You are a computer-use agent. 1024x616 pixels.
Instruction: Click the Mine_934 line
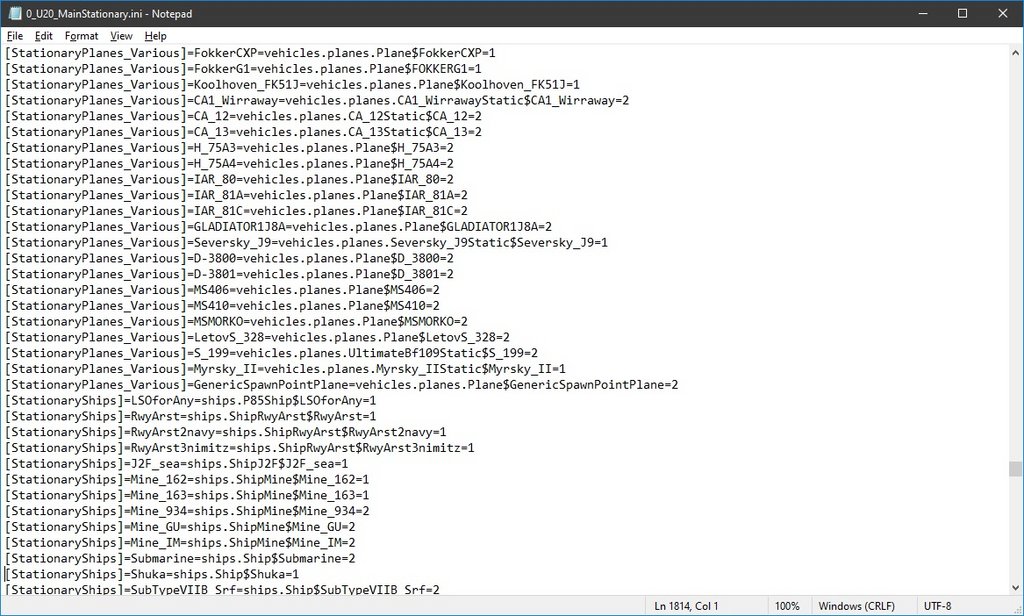[187, 511]
